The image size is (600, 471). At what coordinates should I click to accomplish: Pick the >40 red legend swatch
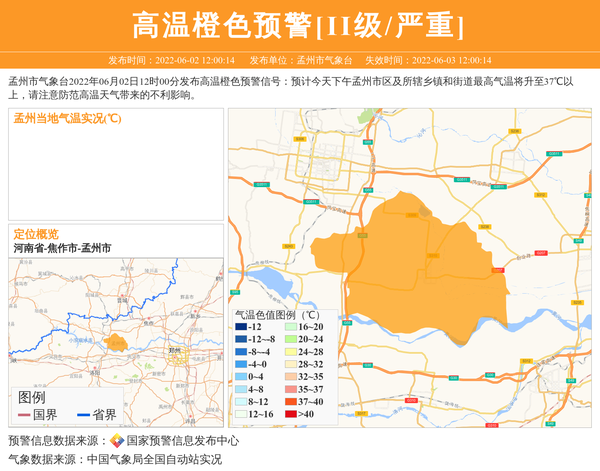click(x=291, y=414)
